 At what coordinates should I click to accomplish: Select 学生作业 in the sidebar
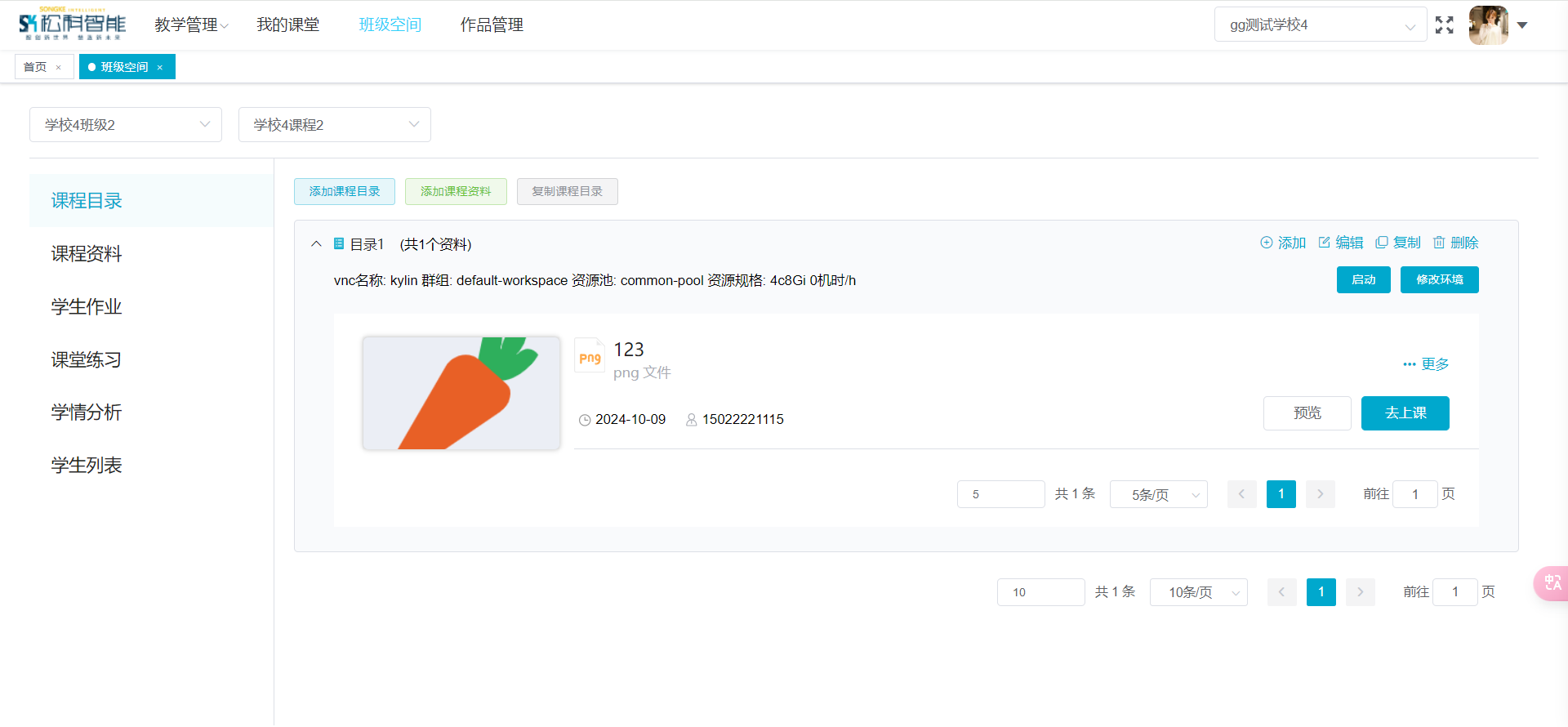[x=87, y=307]
